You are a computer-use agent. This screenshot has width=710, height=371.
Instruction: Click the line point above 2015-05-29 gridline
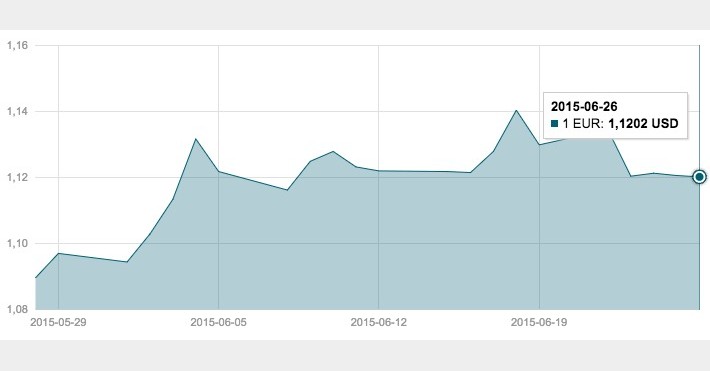click(58, 253)
